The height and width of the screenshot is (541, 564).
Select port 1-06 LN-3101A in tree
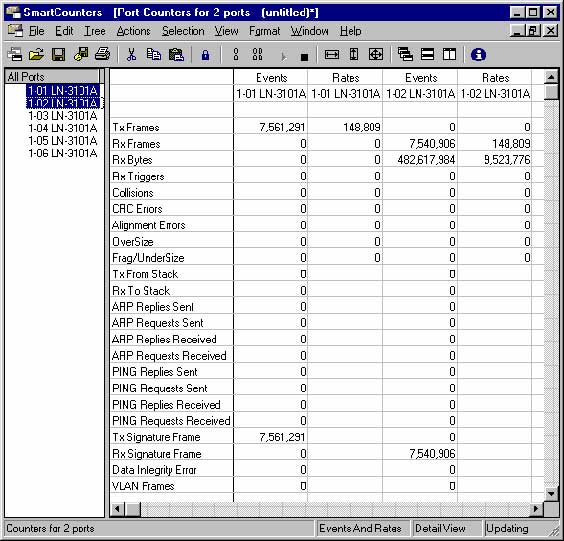[x=63, y=153]
